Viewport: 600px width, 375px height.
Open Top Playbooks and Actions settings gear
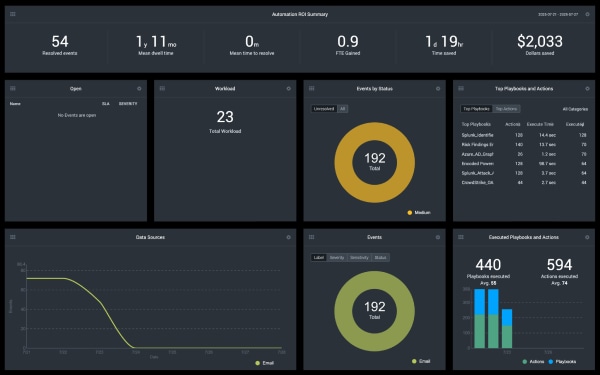coord(587,88)
